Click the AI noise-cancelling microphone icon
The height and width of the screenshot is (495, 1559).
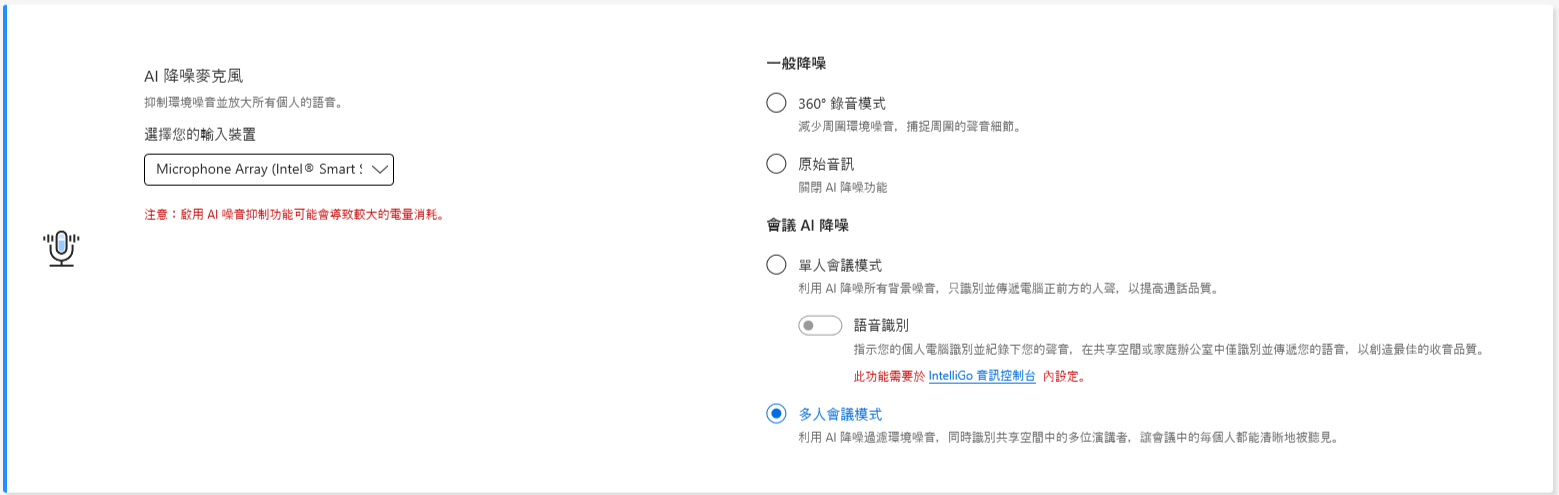pos(62,248)
